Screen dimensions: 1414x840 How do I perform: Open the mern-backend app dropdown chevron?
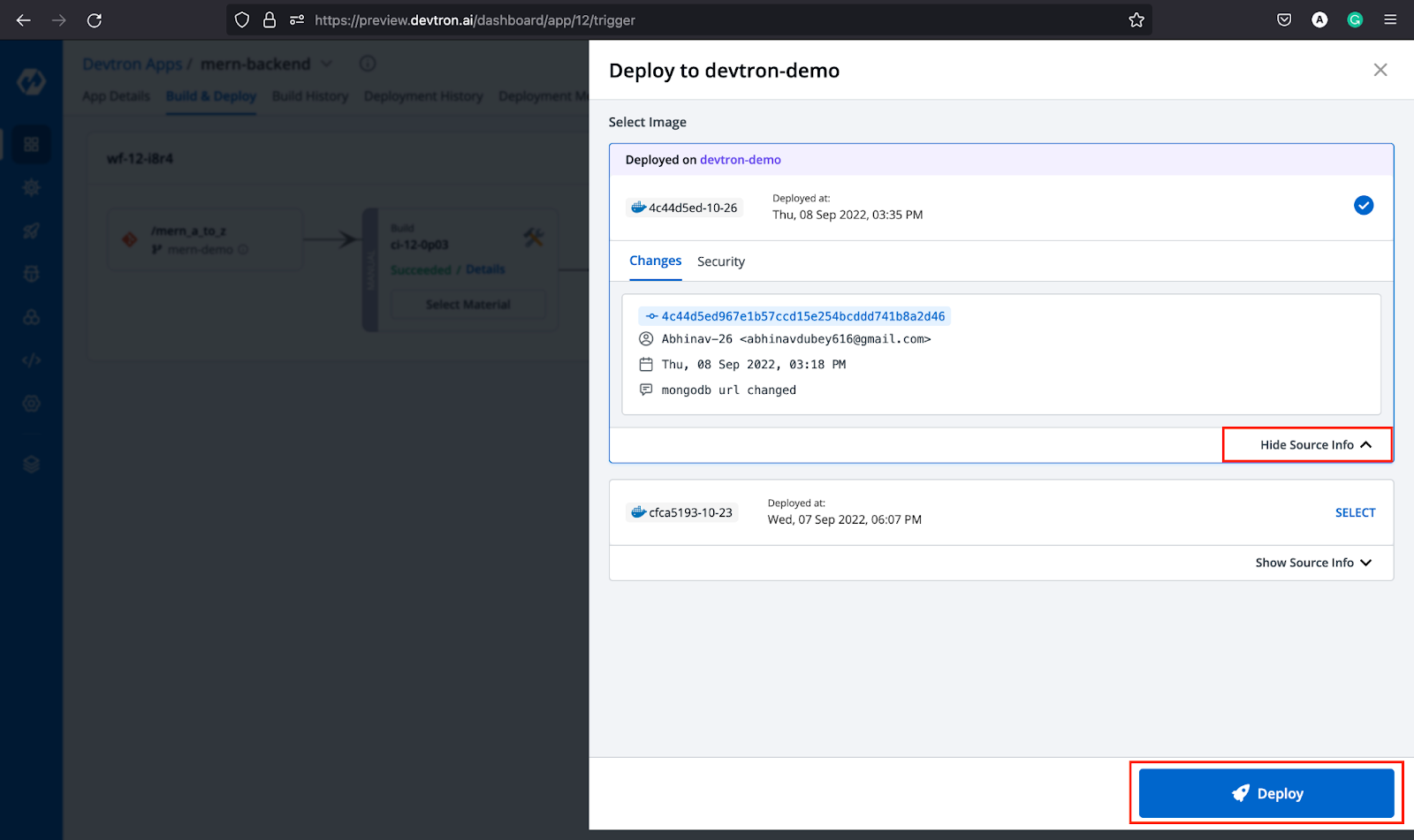(x=326, y=64)
